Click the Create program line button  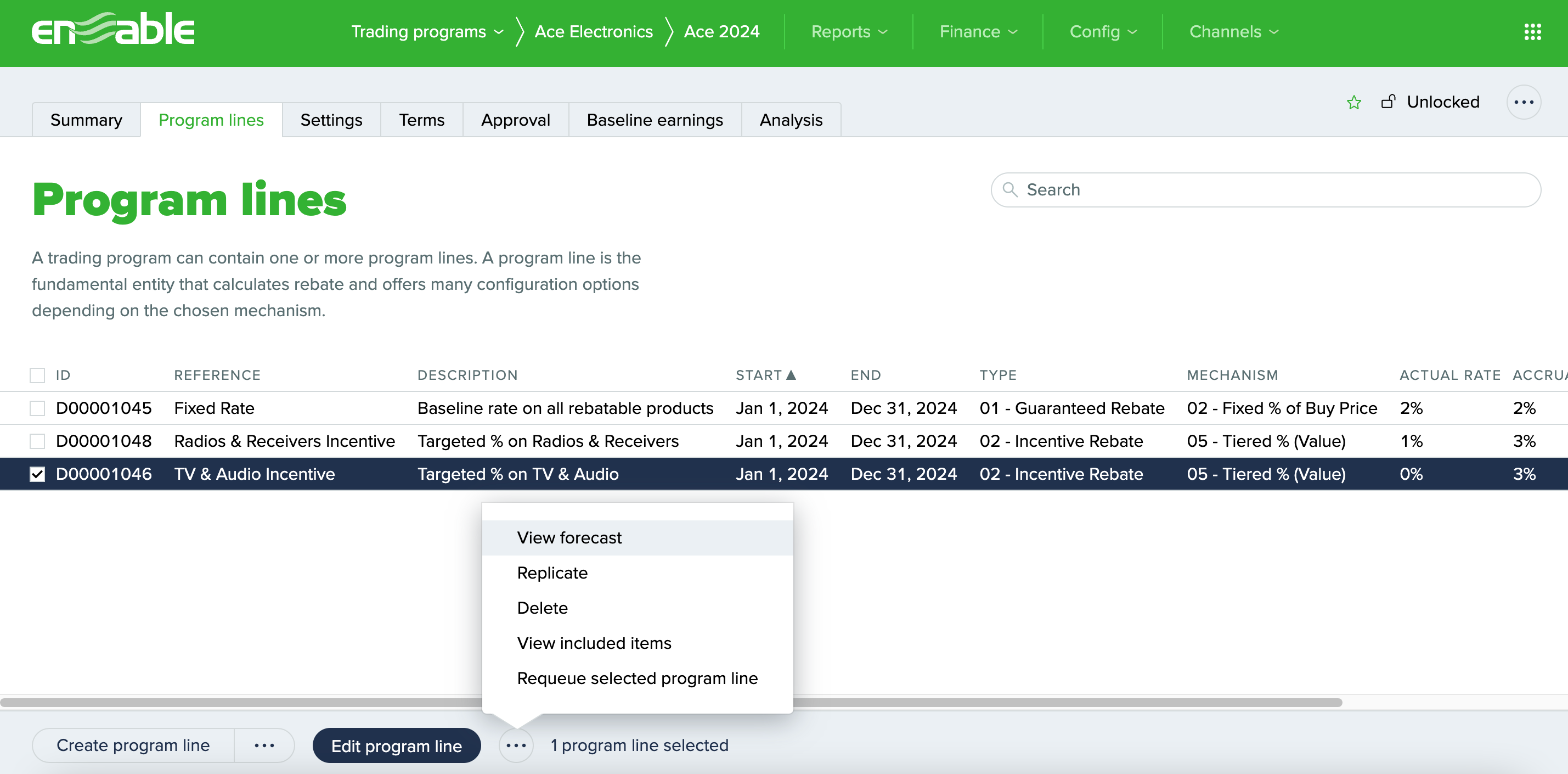coord(133,745)
